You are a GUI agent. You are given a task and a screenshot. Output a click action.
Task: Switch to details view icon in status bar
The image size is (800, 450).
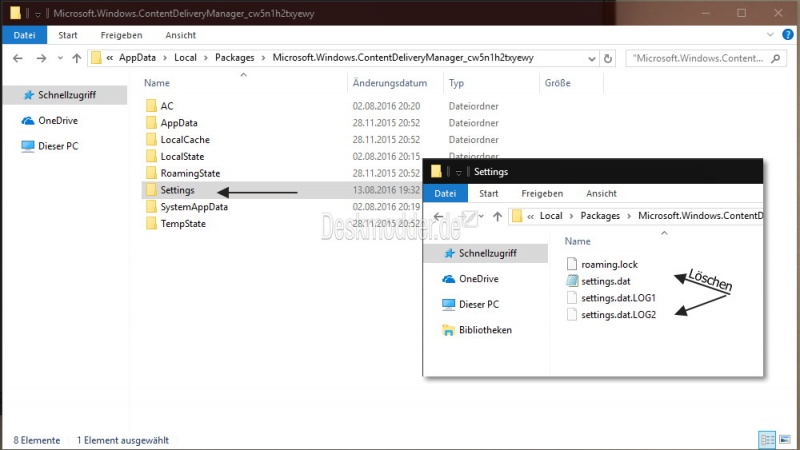[x=767, y=439]
